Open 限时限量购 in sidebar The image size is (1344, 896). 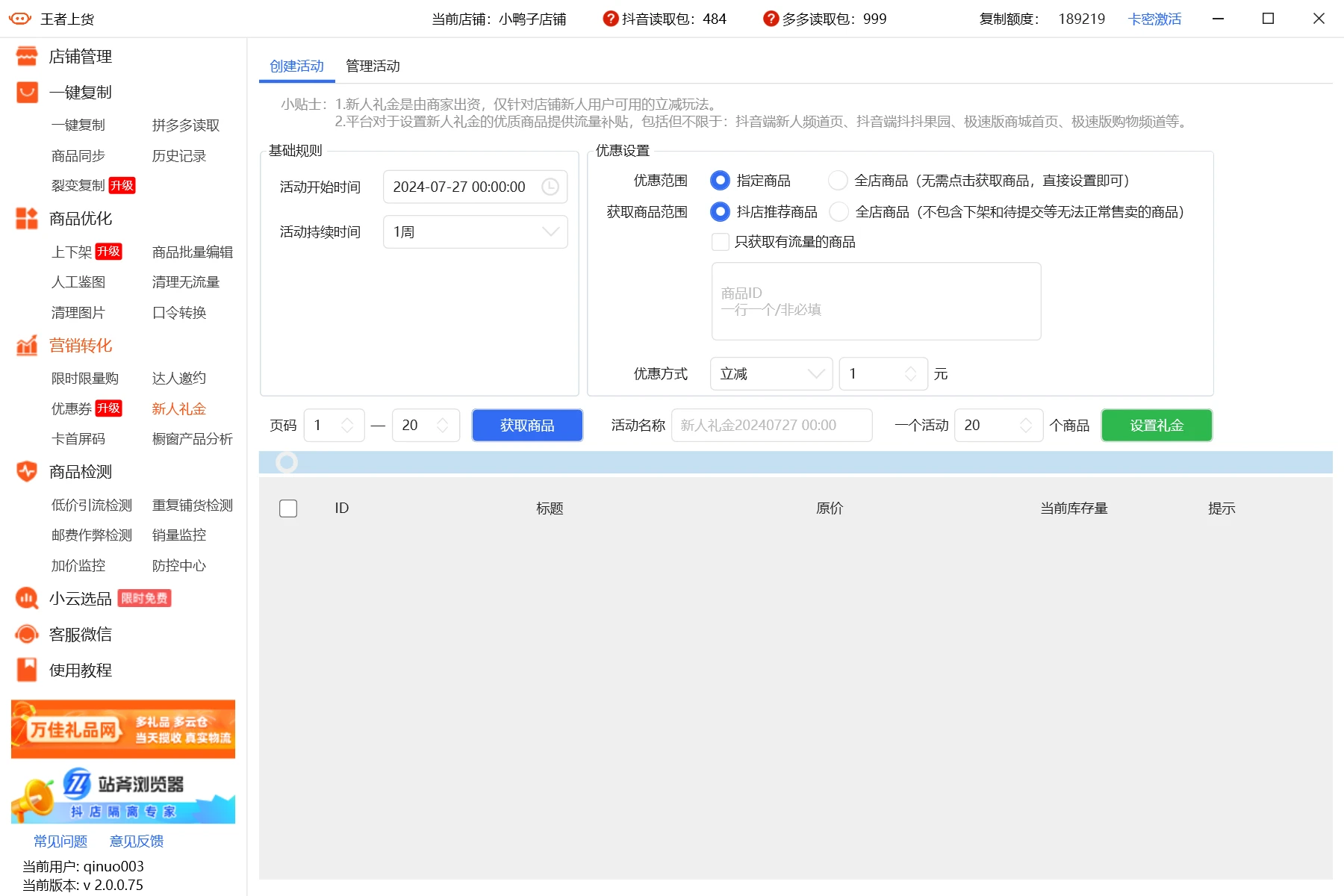(85, 378)
